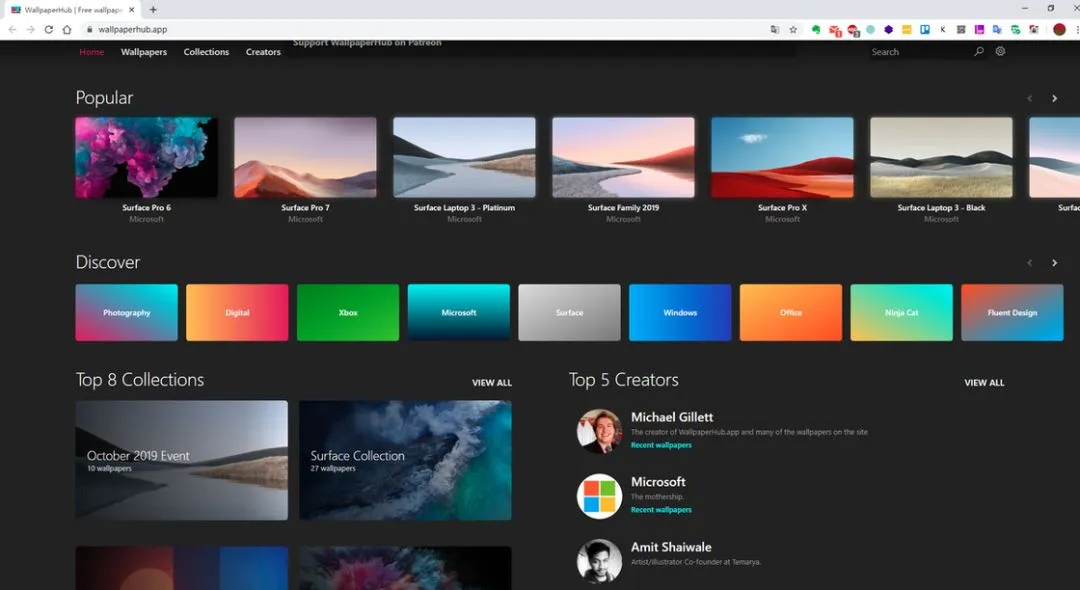Open the October 2019 Event collection

(x=182, y=461)
